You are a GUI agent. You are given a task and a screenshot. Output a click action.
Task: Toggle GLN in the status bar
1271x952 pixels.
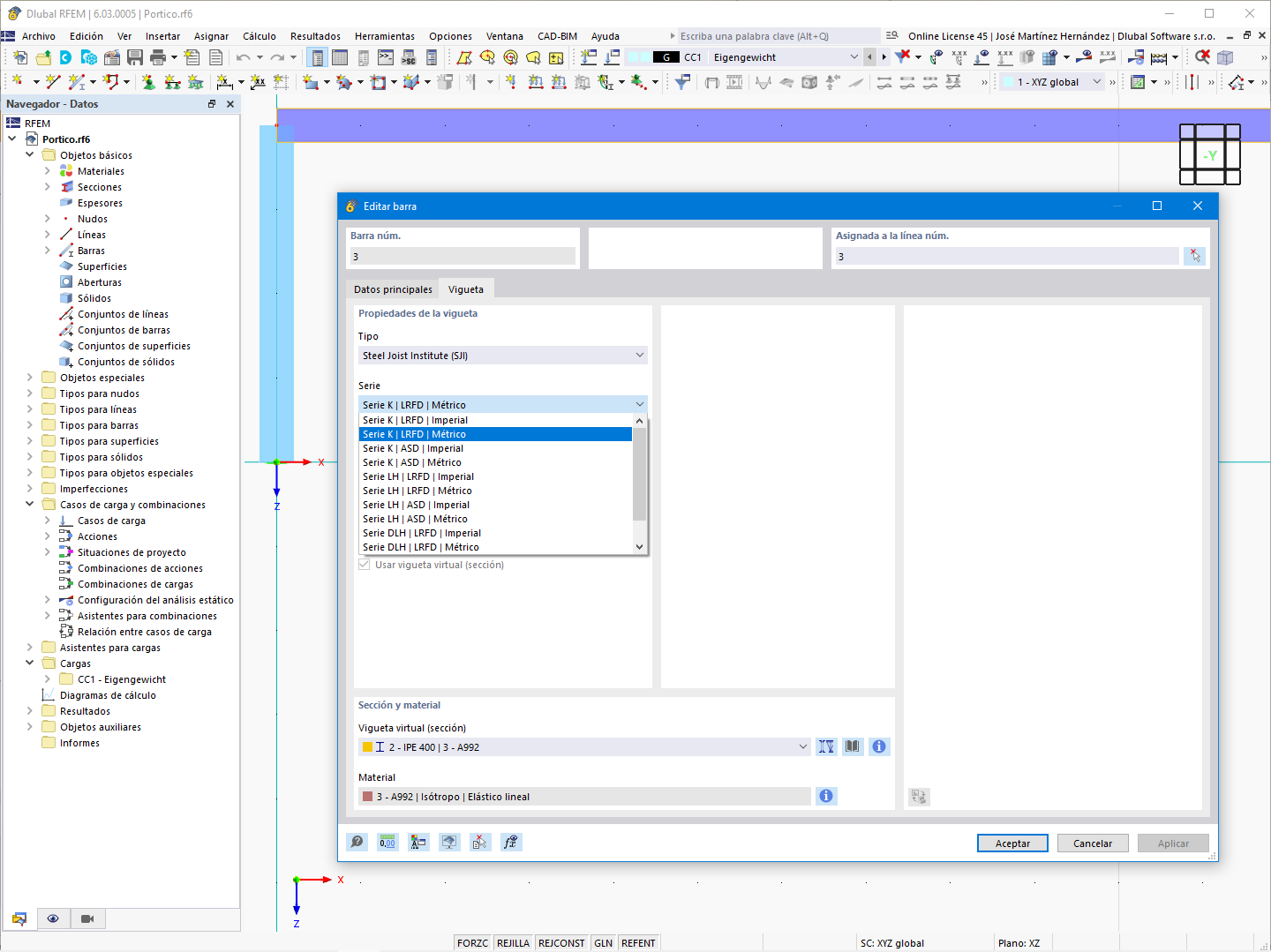tap(604, 943)
